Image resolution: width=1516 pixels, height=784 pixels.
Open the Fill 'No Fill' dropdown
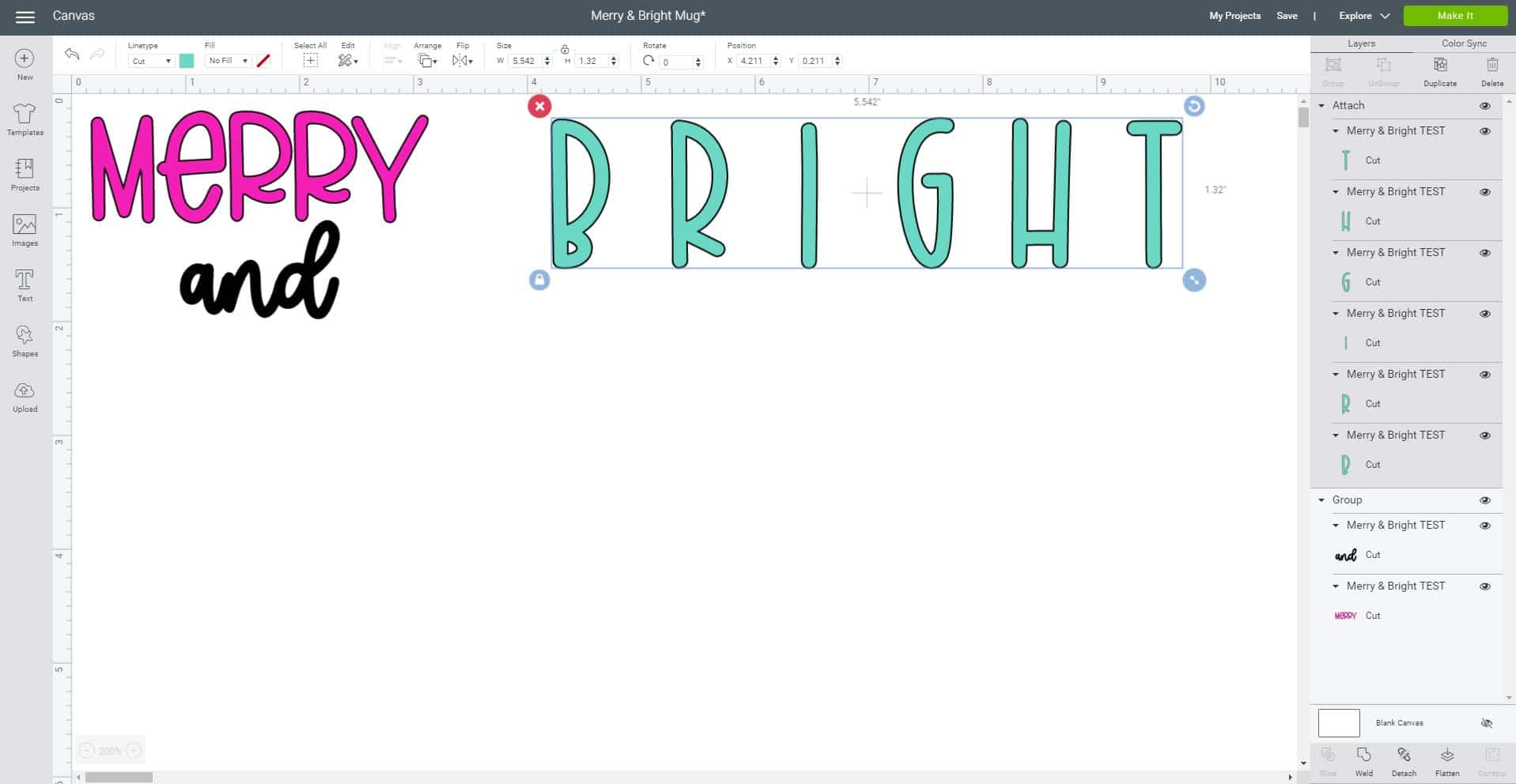pos(228,61)
